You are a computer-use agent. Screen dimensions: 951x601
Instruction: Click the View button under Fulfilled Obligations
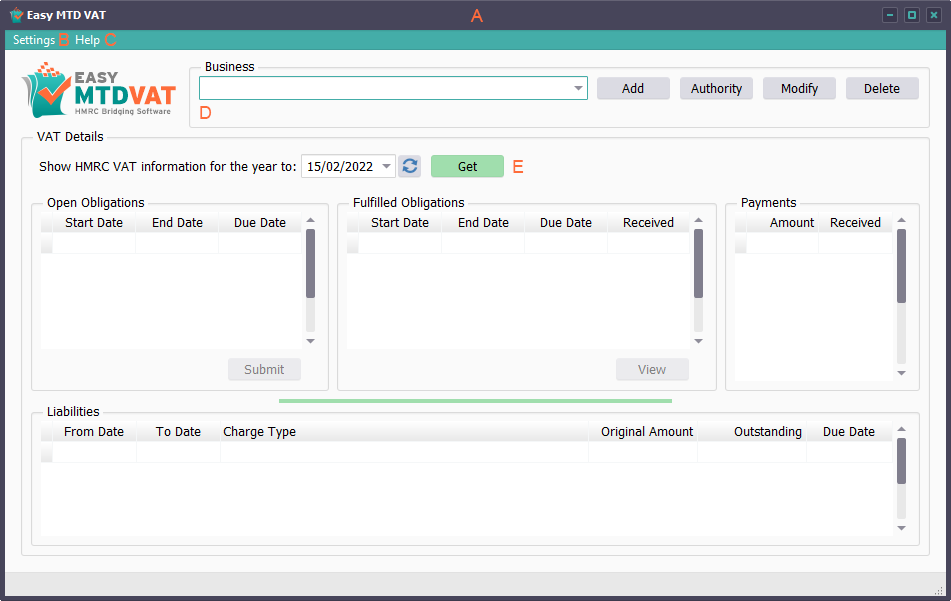tap(652, 369)
